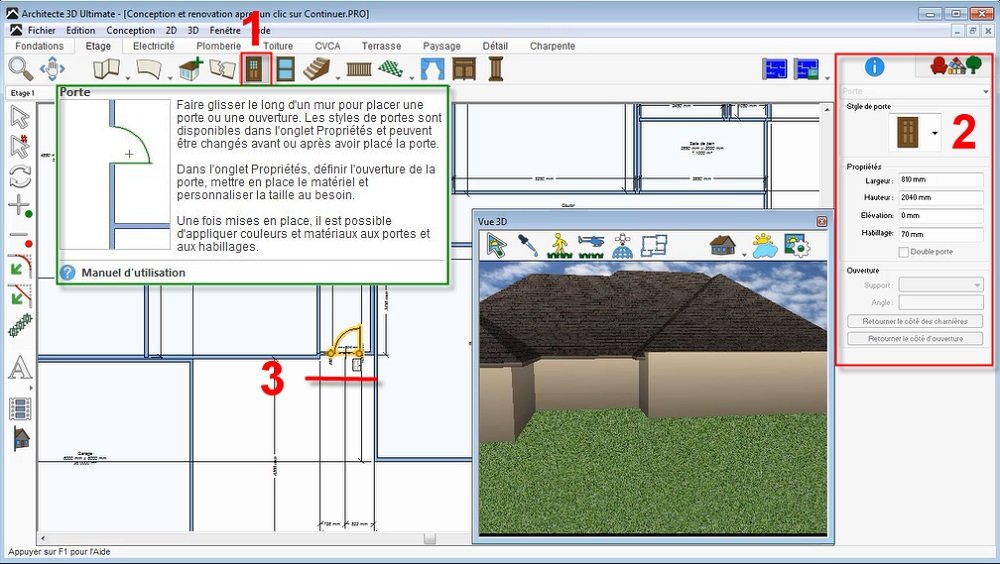
Task: Select the Window tool icon
Action: [x=286, y=69]
